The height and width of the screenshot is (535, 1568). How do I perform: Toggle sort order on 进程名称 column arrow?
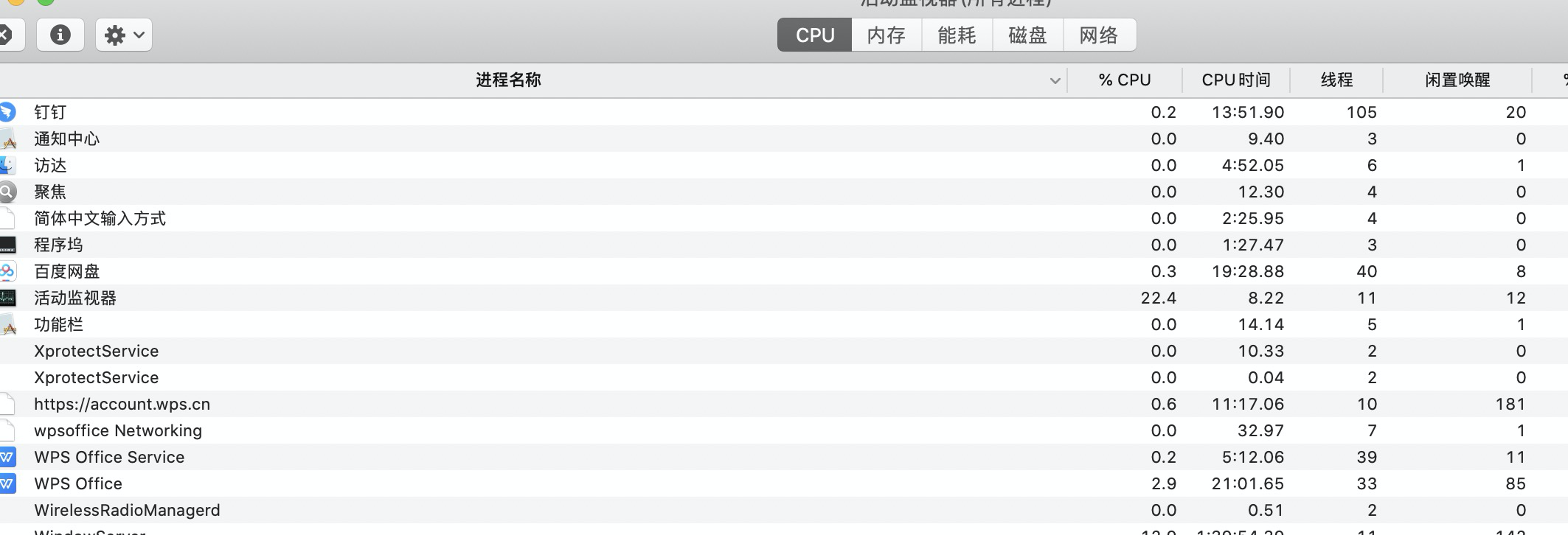(1055, 80)
